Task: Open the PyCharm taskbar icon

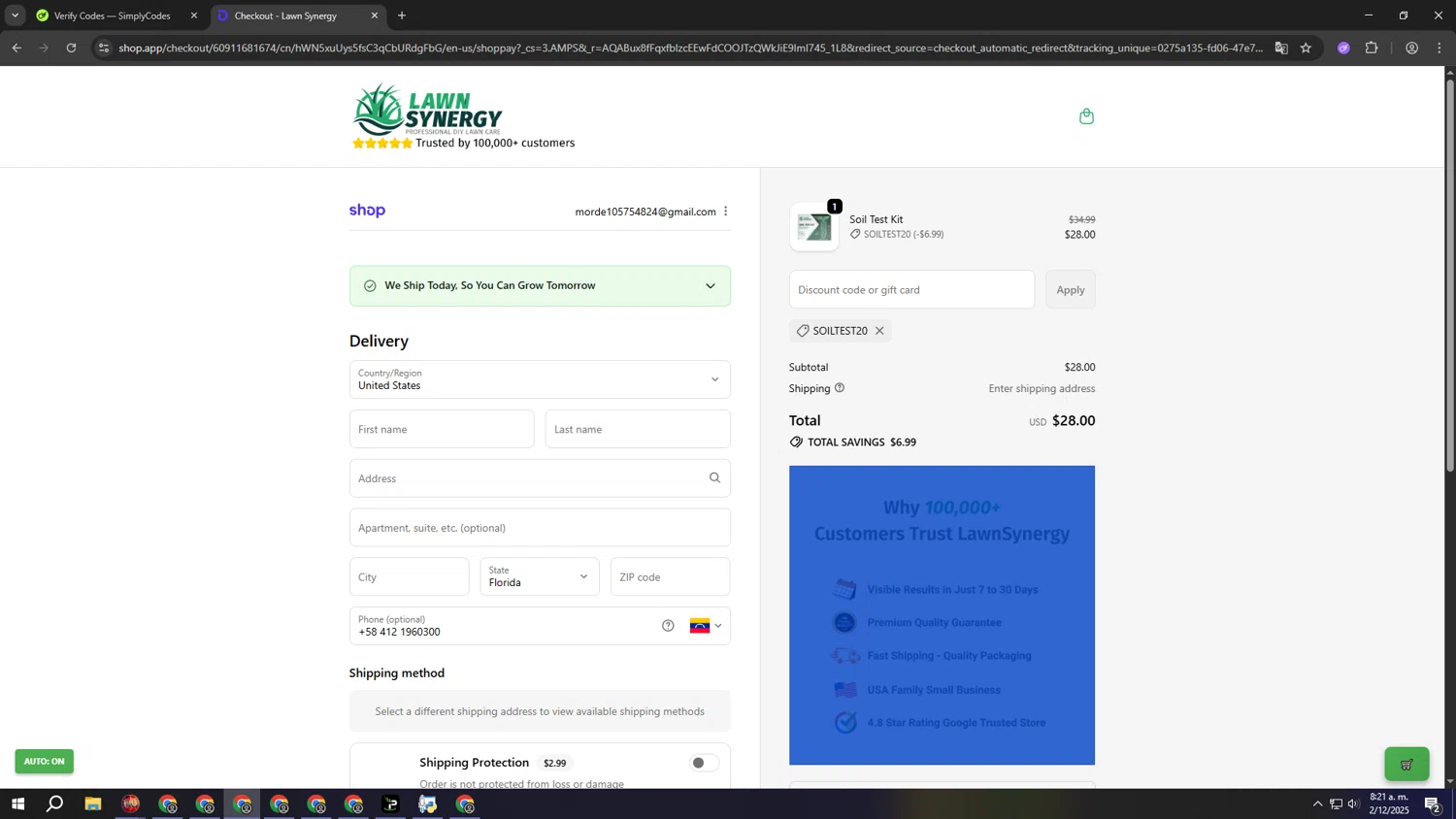Action: [391, 804]
